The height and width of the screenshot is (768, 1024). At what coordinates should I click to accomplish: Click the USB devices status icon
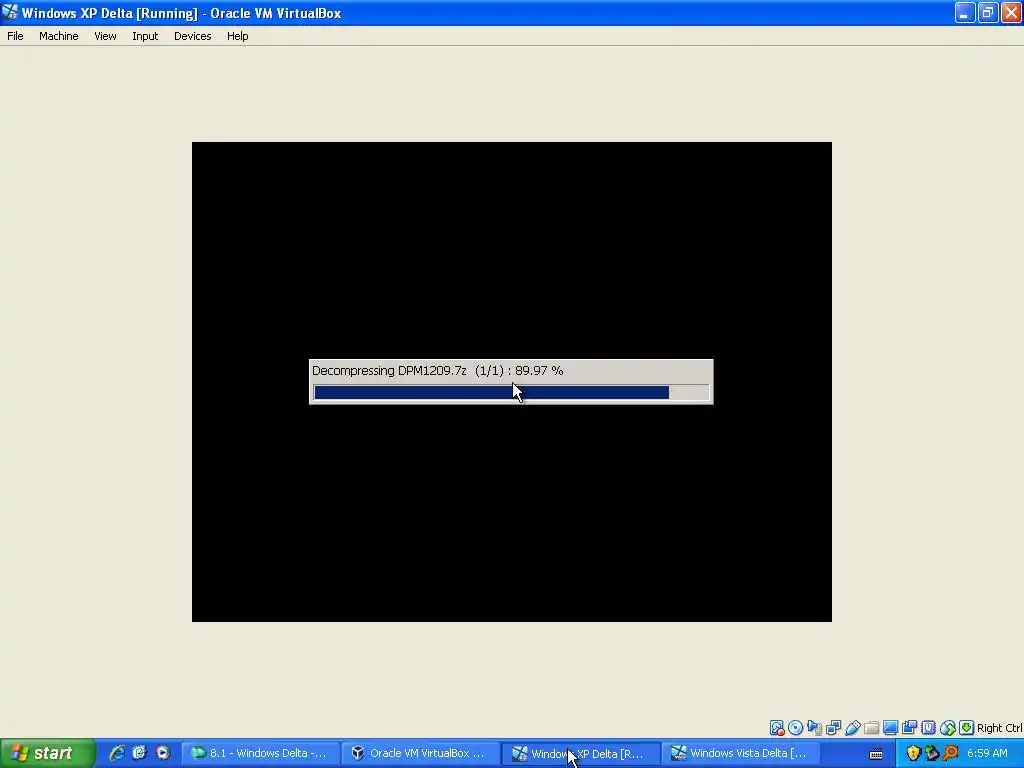pyautogui.click(x=852, y=728)
